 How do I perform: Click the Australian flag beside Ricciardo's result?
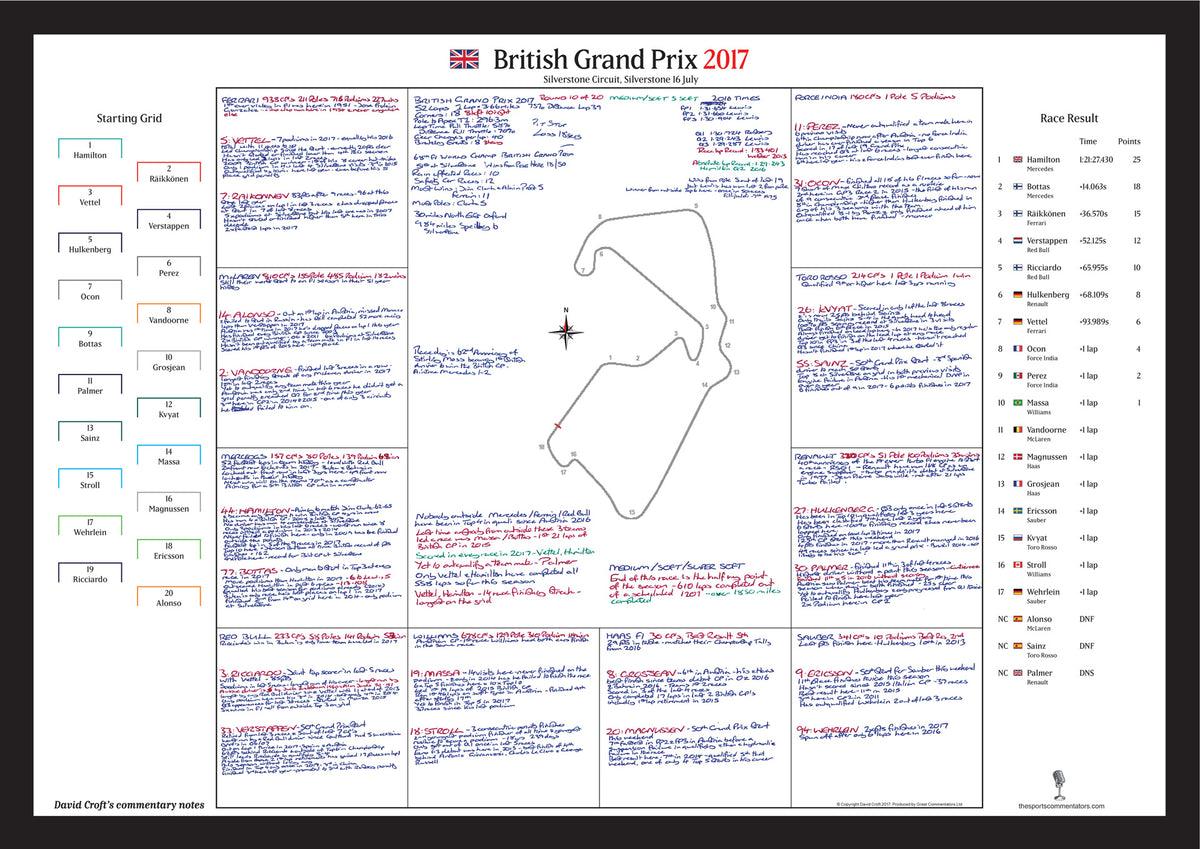[1018, 267]
